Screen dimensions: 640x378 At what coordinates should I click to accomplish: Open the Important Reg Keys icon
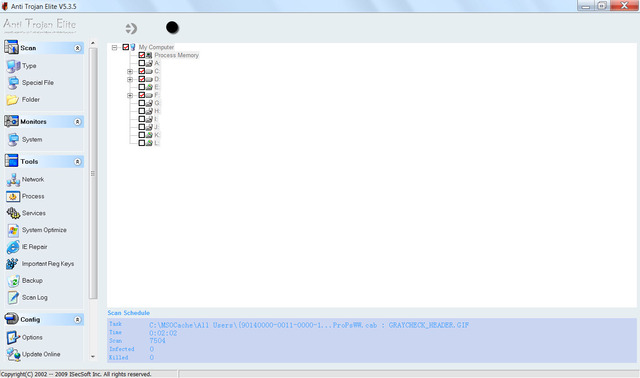tap(12, 264)
